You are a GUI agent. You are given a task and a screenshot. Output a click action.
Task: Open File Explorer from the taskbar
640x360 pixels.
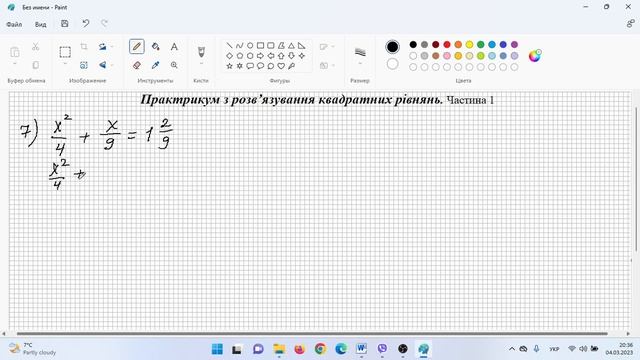pyautogui.click(x=279, y=349)
